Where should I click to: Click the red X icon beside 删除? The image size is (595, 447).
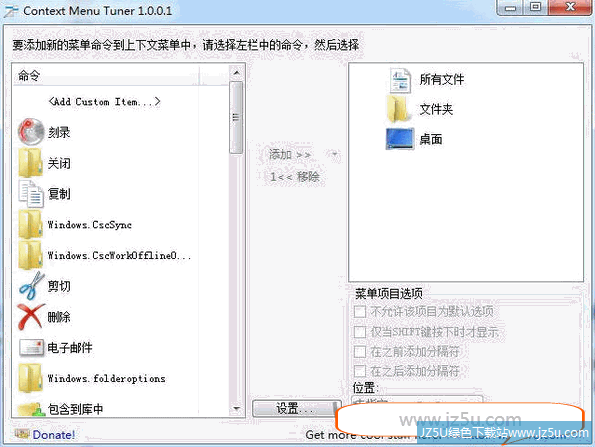point(31,316)
